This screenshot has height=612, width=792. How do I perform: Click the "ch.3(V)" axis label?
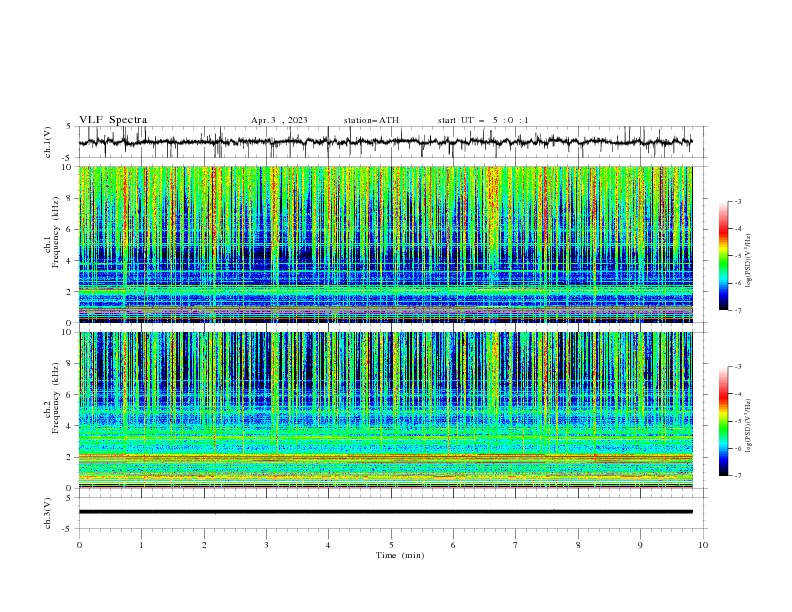[x=47, y=513]
